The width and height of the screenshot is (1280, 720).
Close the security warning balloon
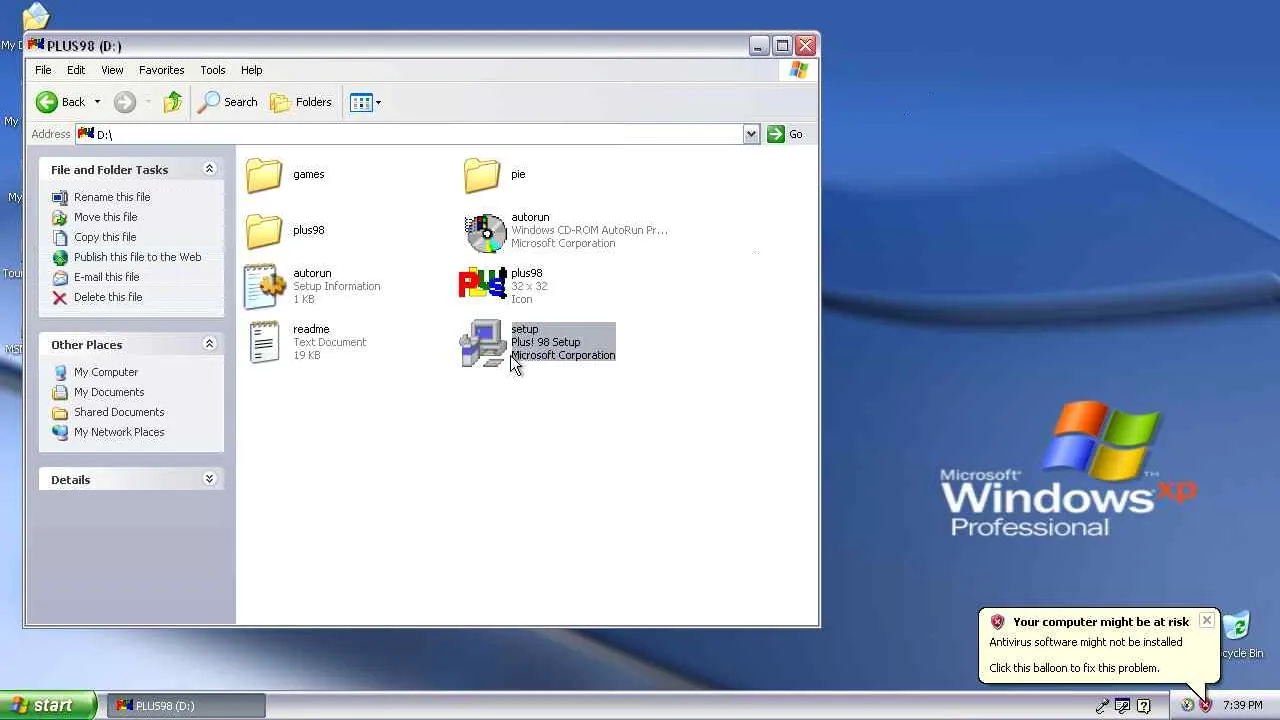[x=1207, y=621]
